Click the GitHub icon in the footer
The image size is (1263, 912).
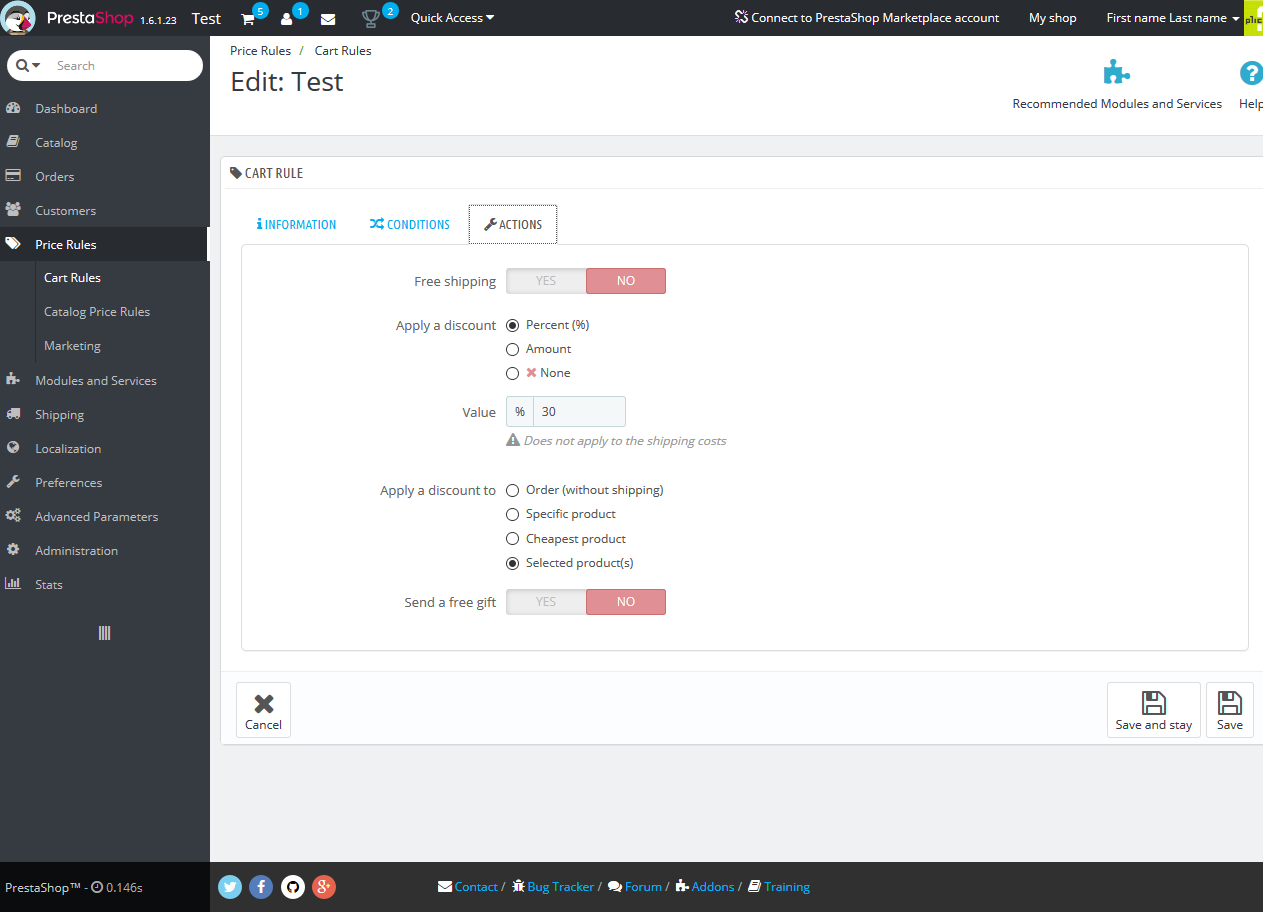pos(292,886)
